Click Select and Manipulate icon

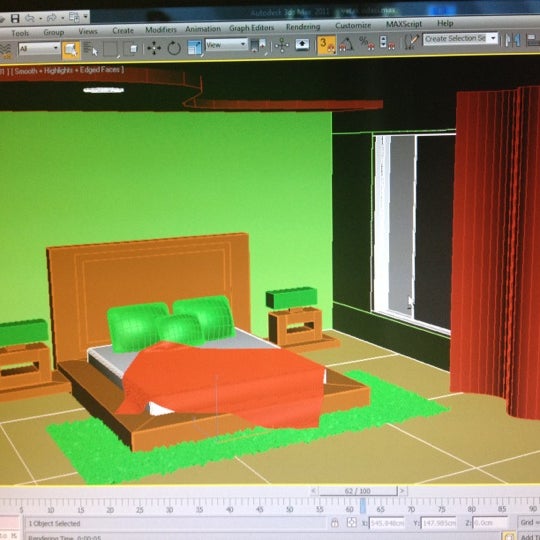pyautogui.click(x=282, y=45)
